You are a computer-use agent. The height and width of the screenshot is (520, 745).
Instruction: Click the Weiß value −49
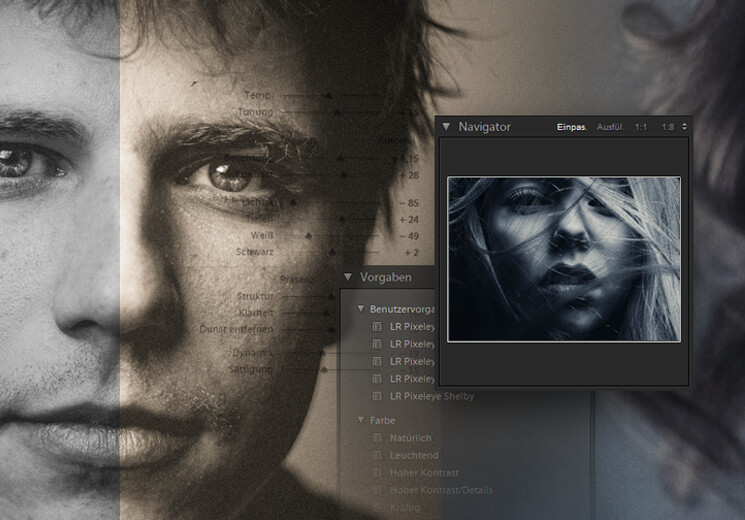(x=409, y=236)
